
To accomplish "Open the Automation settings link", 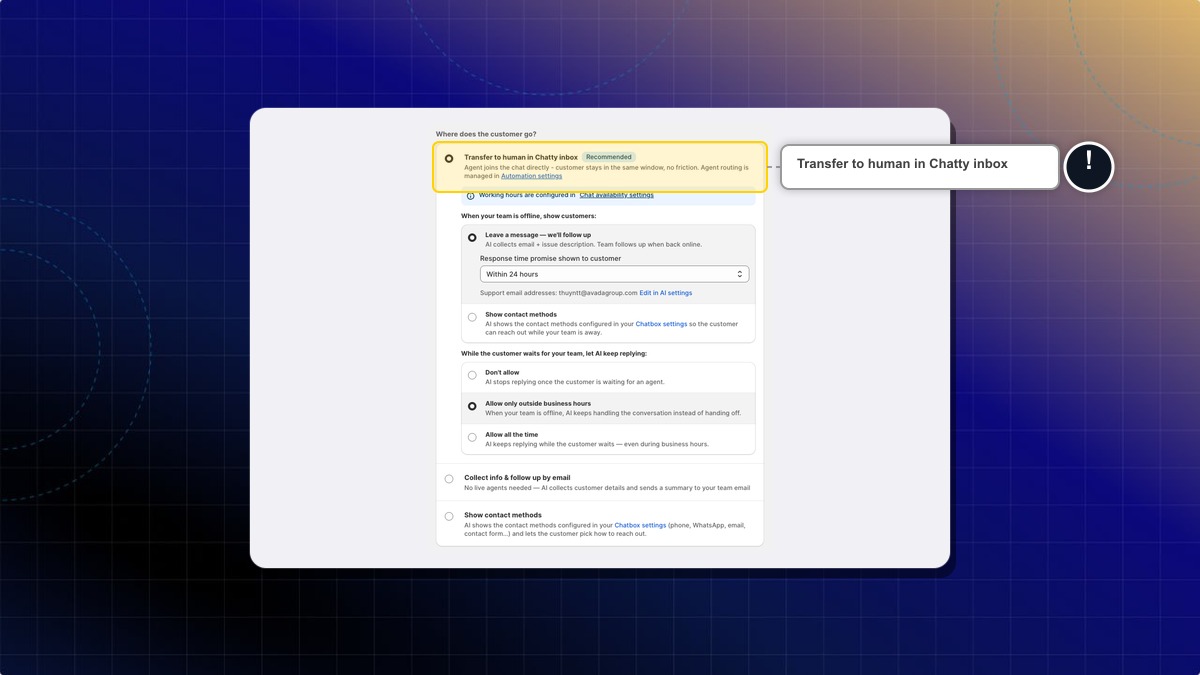I will click(531, 176).
